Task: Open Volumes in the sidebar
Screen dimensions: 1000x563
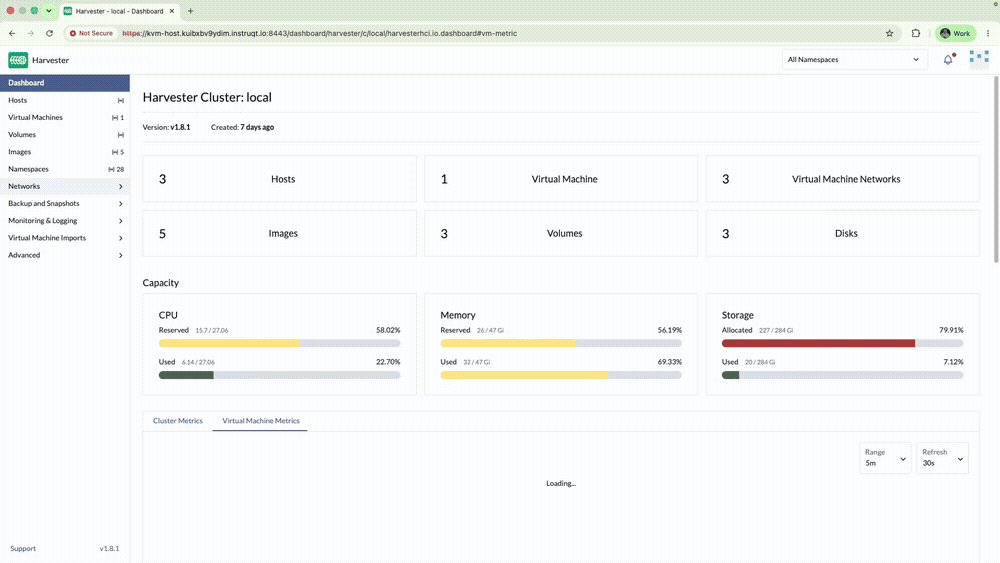Action: [x=64, y=135]
